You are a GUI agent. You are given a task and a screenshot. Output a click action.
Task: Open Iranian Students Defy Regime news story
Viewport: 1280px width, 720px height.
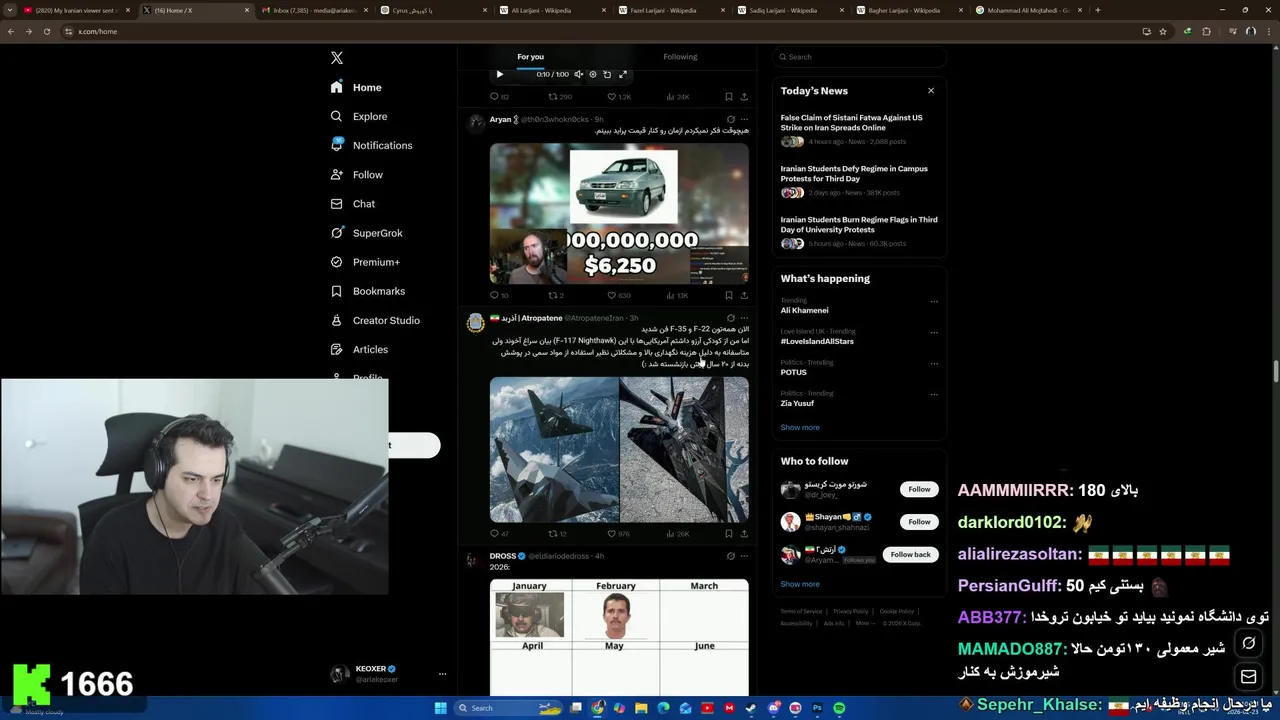[859, 180]
